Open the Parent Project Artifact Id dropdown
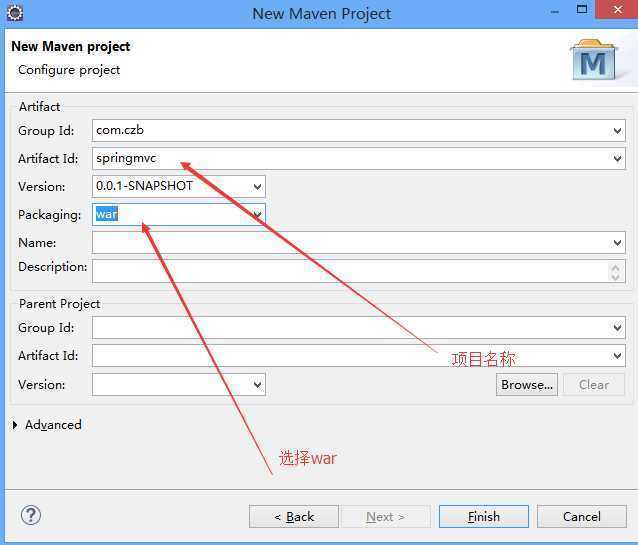 click(617, 355)
